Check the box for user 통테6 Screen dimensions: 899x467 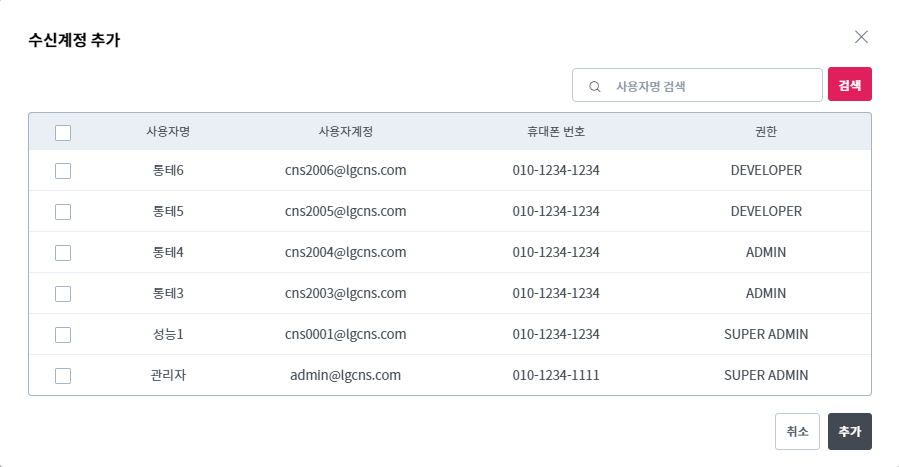[63, 171]
